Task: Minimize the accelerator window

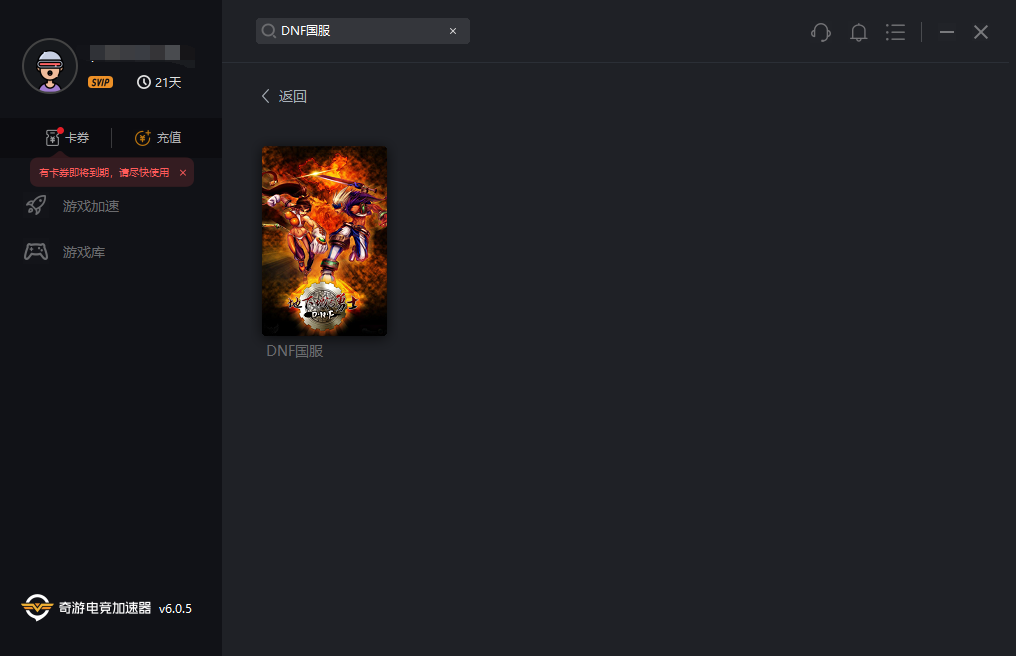Action: (947, 32)
